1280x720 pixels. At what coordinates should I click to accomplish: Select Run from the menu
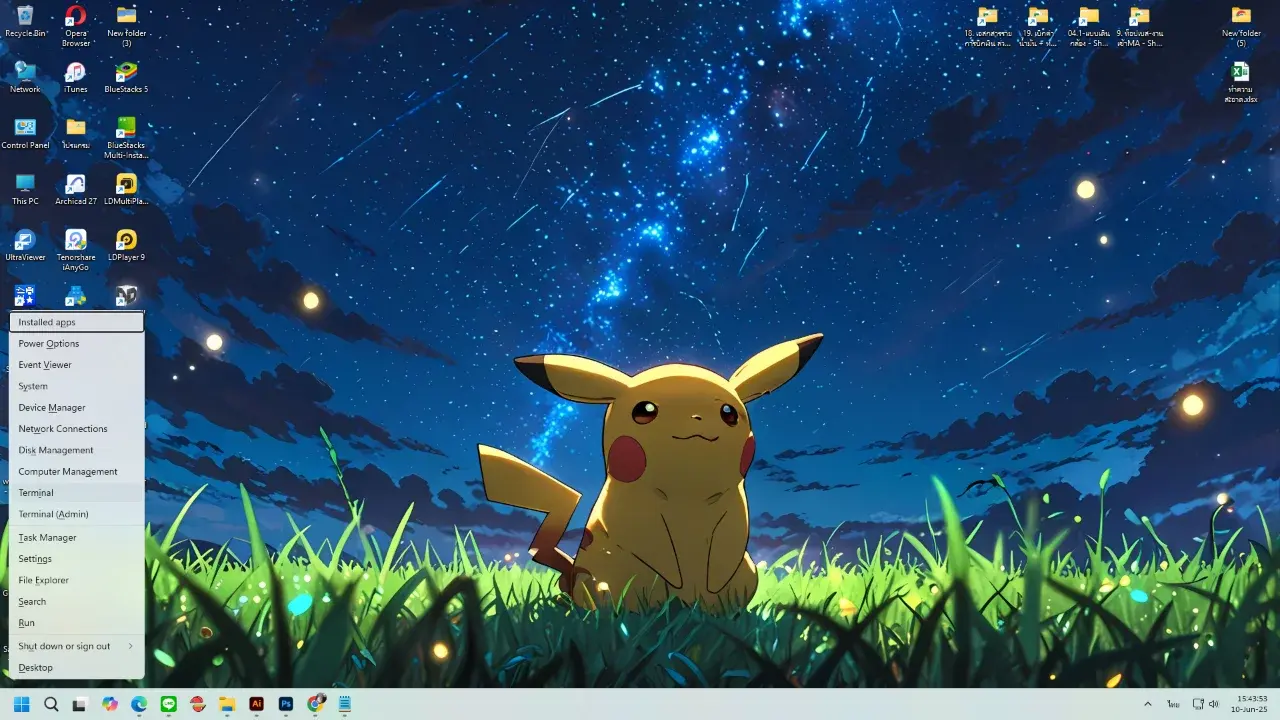[x=77, y=623]
